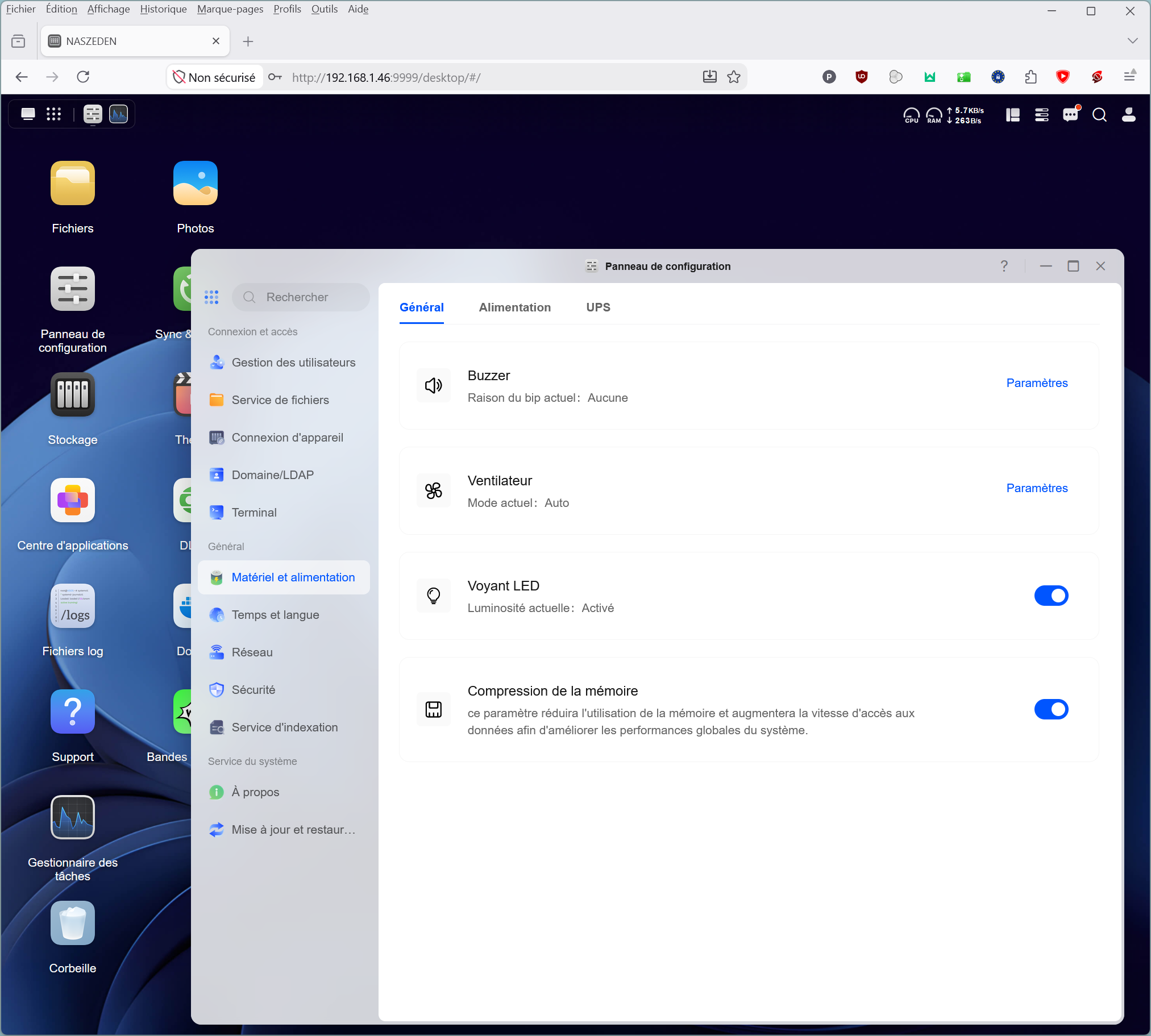Viewport: 1151px width, 1036px height.
Task: Focus the Rechercher search field
Action: [x=301, y=297]
